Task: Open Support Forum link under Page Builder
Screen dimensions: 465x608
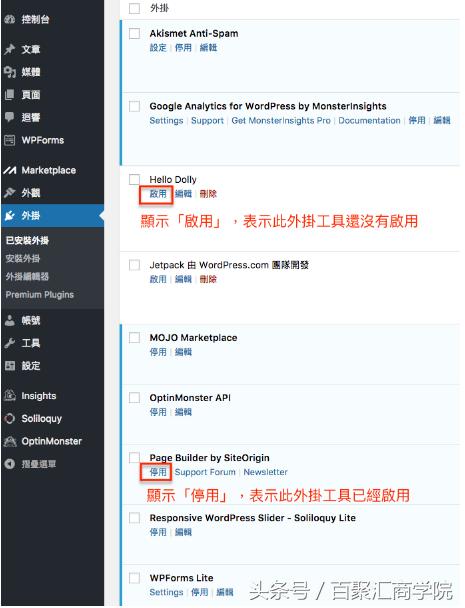Action: point(205,472)
